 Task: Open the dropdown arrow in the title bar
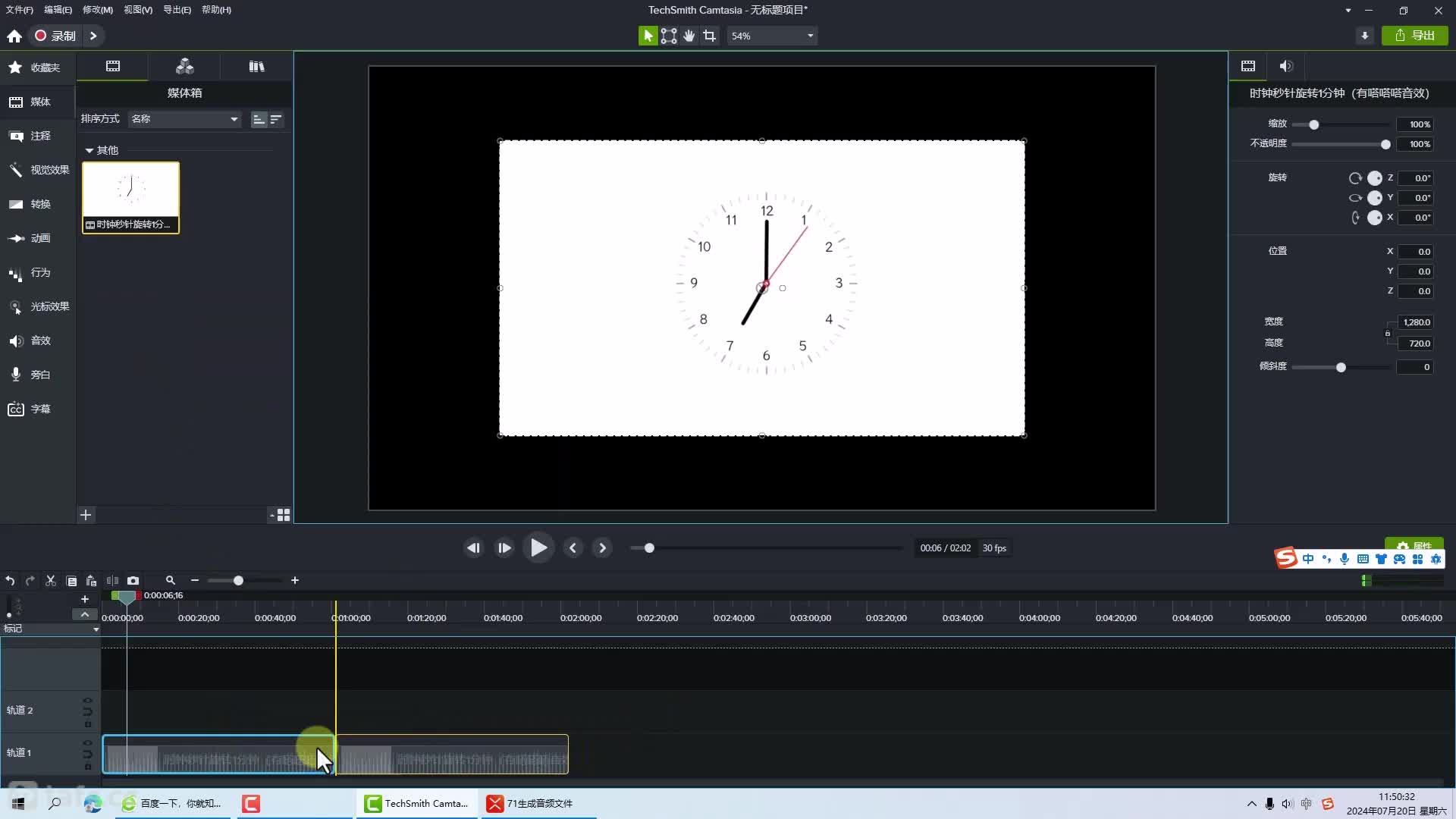1348,11
